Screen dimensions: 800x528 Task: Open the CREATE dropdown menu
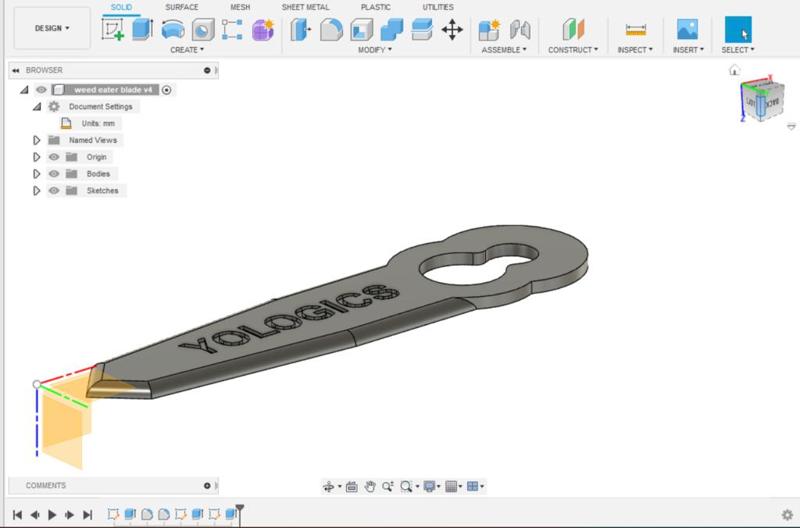(x=187, y=49)
